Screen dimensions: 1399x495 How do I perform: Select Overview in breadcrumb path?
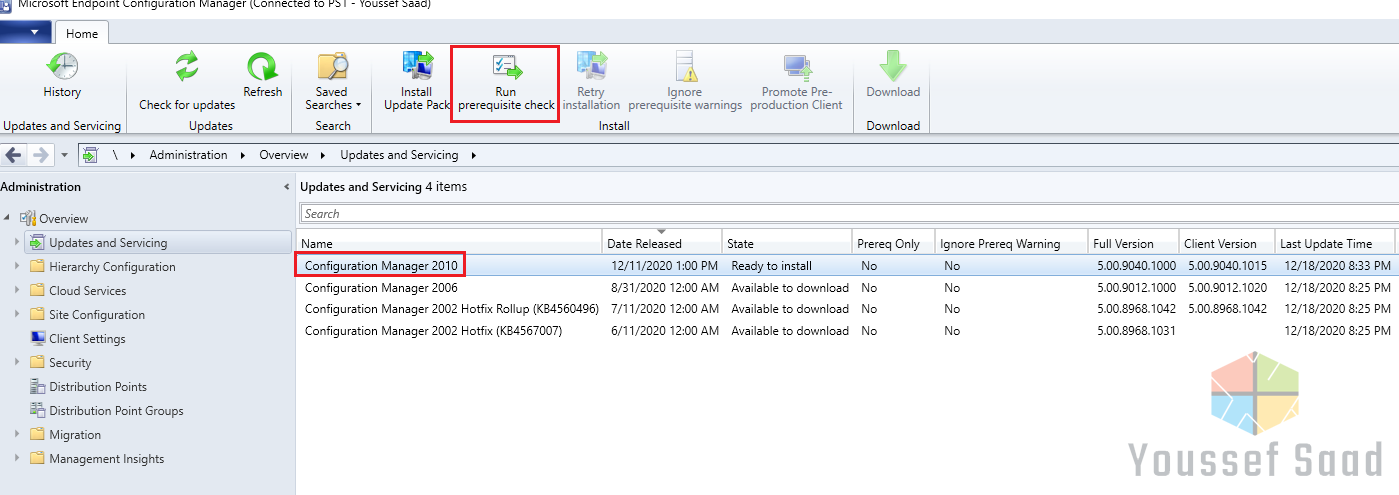[x=284, y=155]
